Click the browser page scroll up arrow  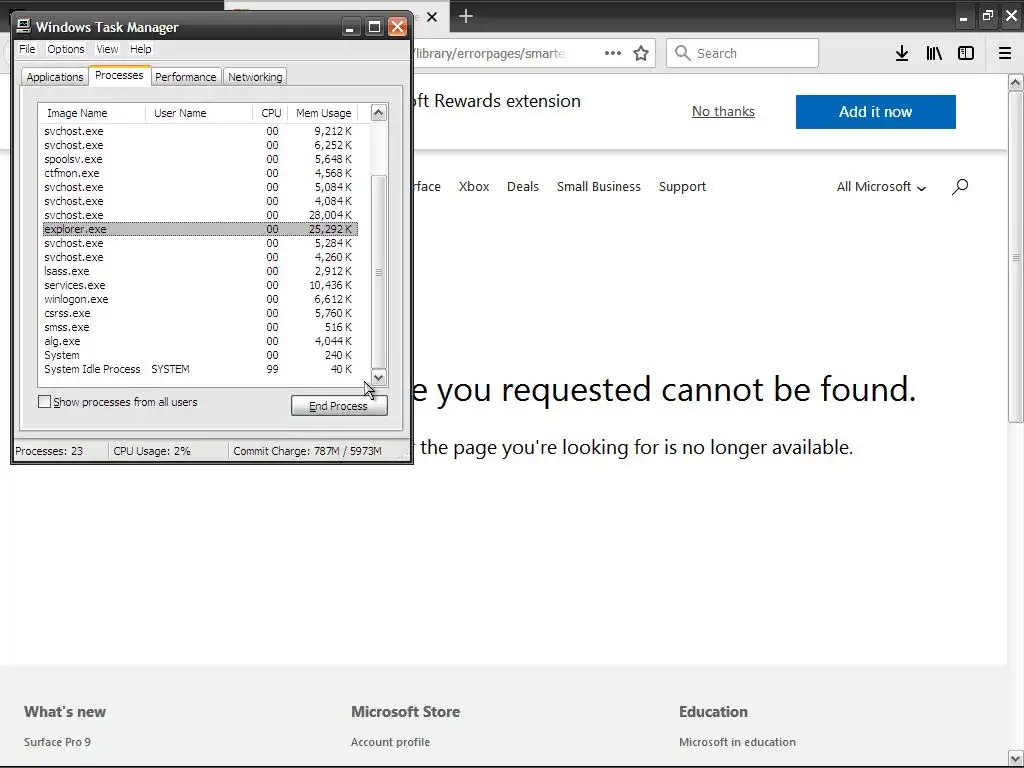pos(1016,82)
